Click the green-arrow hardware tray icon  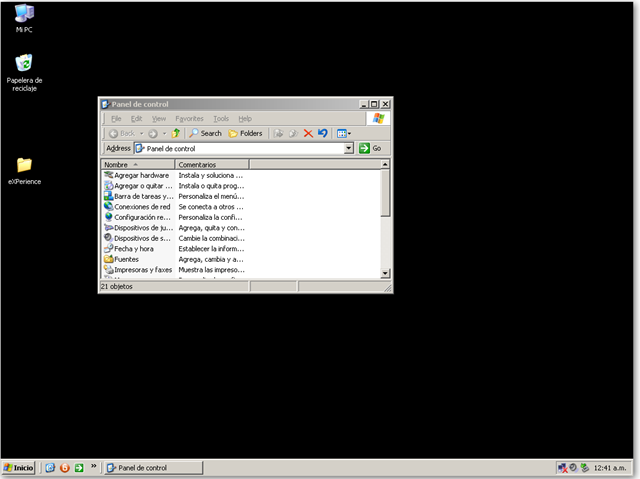coord(584,468)
